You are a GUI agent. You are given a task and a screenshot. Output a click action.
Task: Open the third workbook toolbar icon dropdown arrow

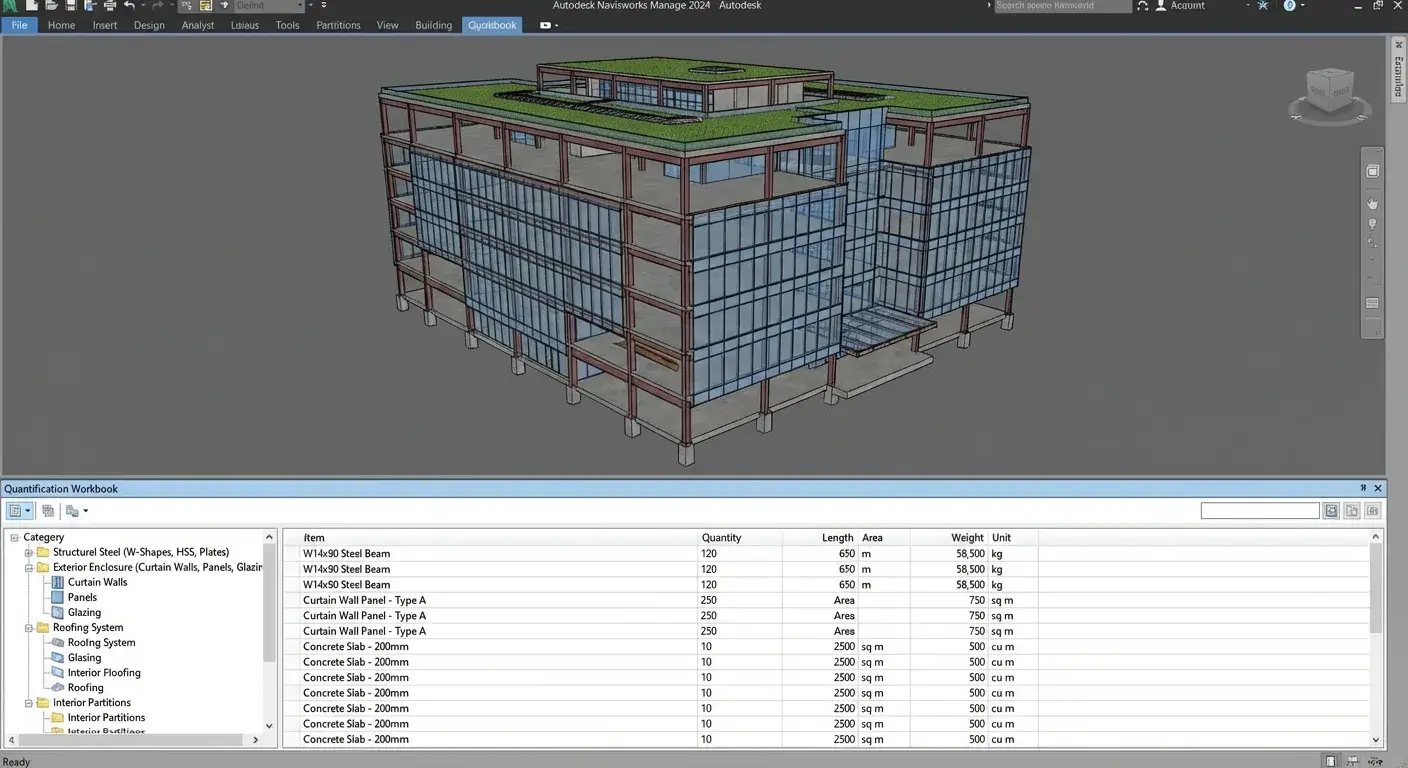point(86,511)
